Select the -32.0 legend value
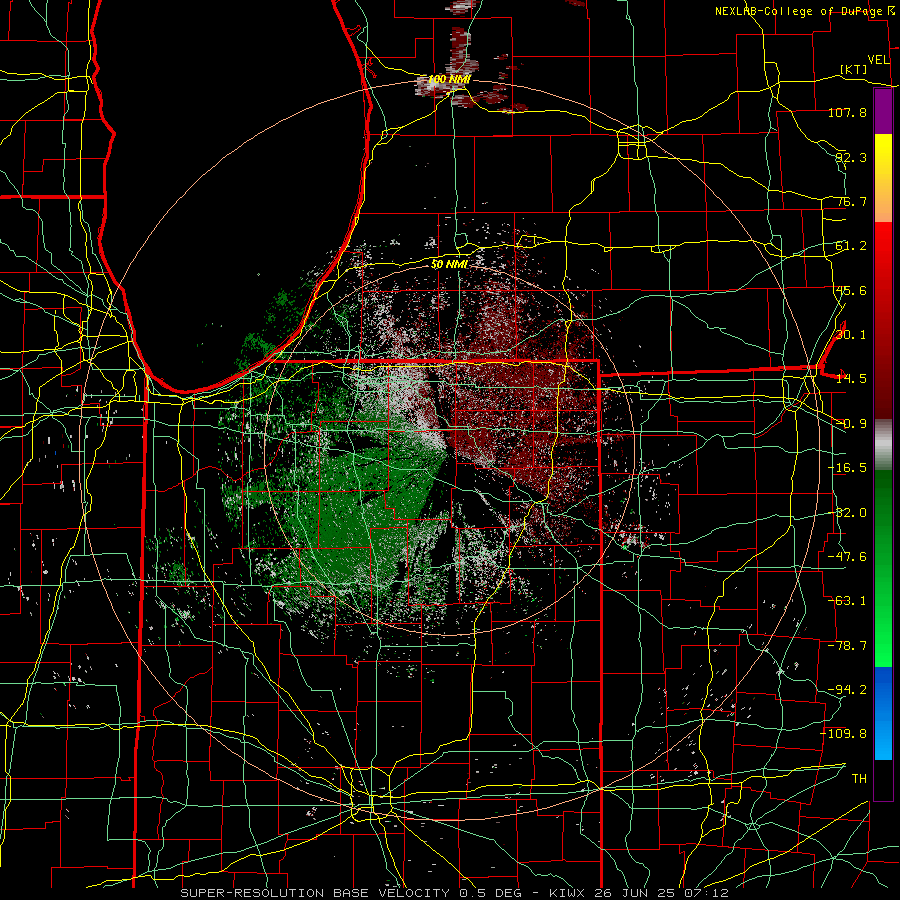Image resolution: width=900 pixels, height=900 pixels. click(x=847, y=513)
